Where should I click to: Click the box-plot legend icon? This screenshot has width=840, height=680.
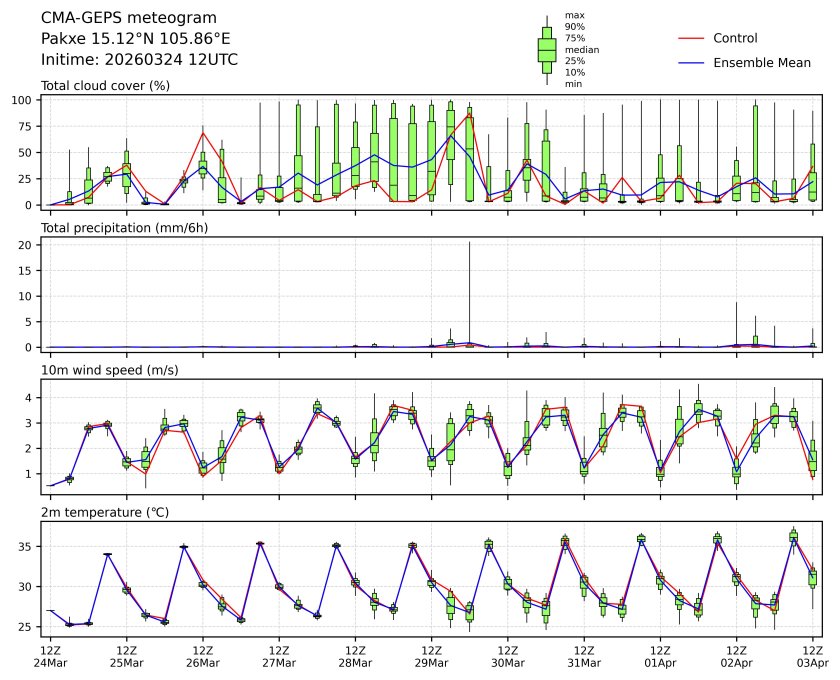pos(547,50)
